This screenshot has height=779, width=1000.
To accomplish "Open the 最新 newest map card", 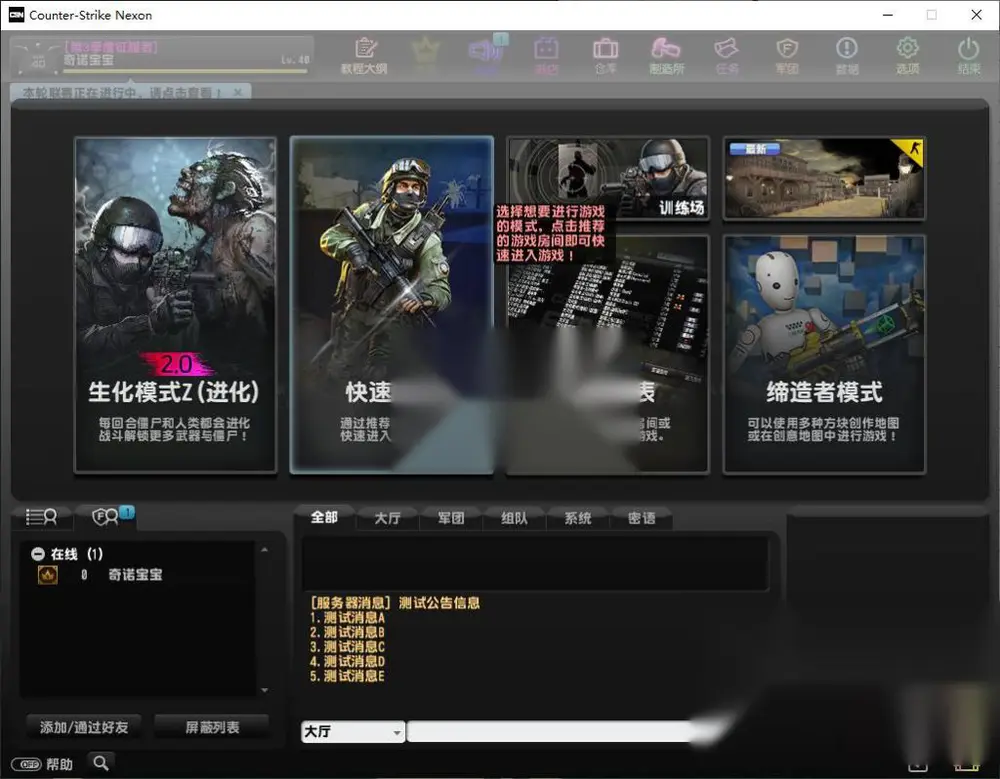I will (x=824, y=179).
